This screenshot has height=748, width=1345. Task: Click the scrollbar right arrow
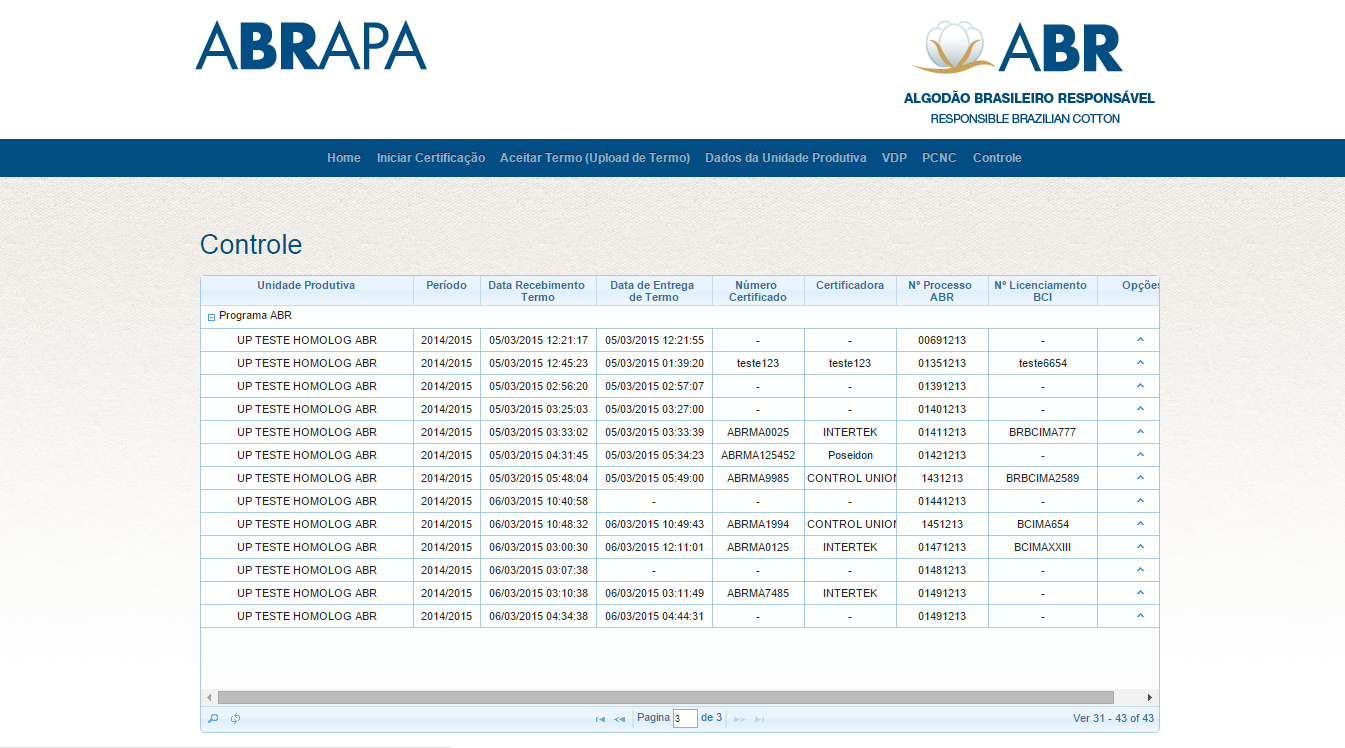point(1150,697)
